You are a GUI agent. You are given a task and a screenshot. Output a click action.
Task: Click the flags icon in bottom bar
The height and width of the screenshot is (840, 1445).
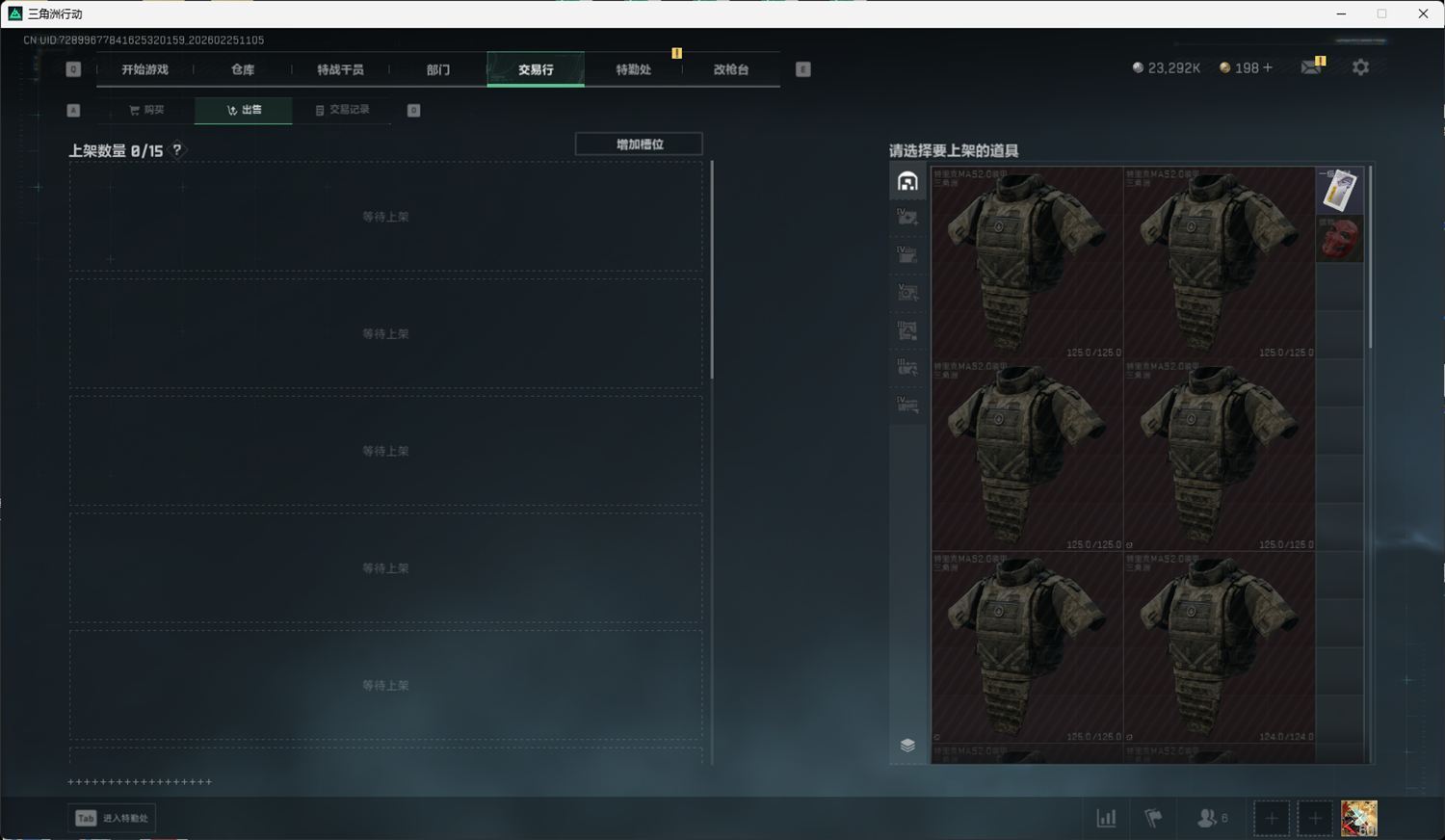click(1153, 818)
